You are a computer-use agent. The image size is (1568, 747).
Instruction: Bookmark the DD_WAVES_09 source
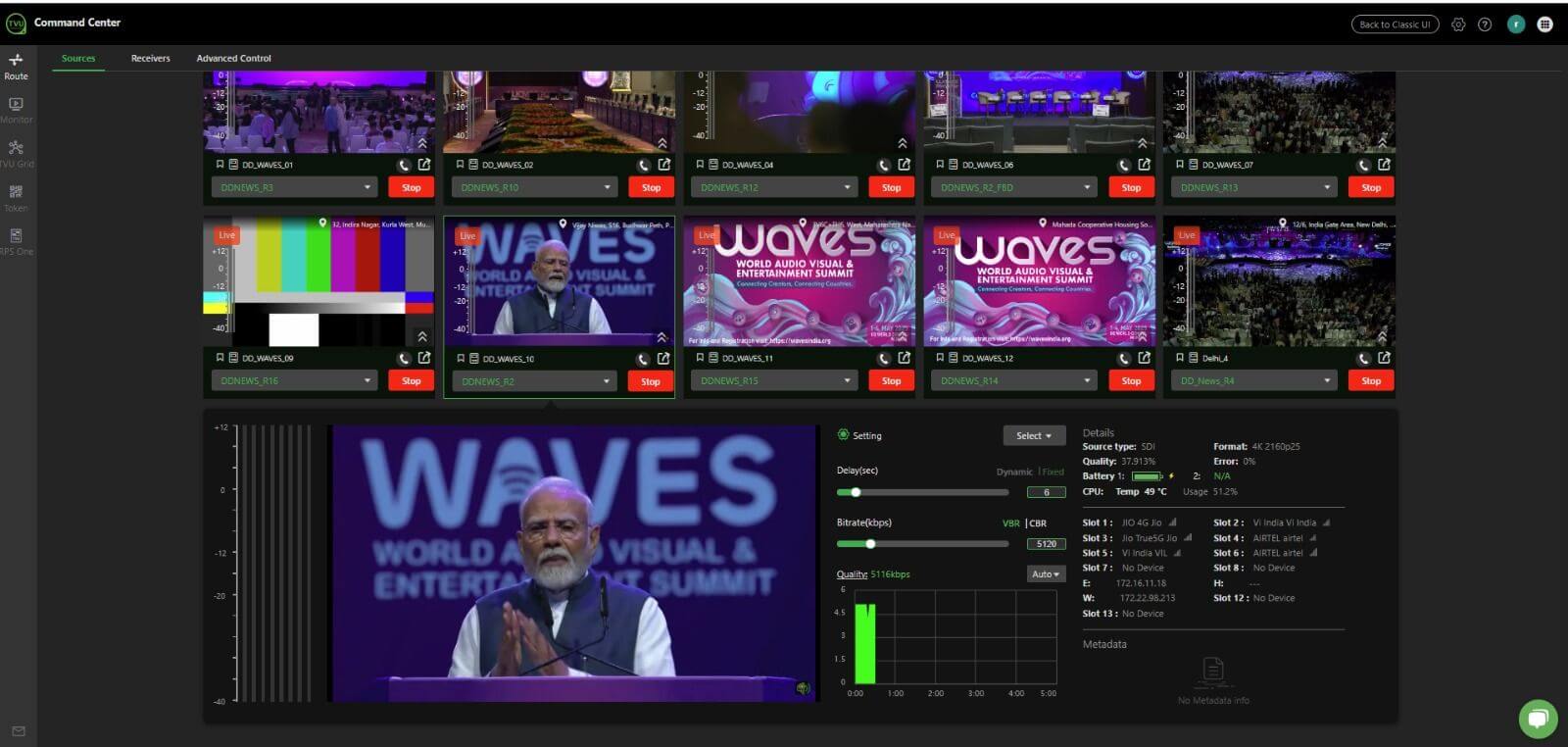(x=220, y=358)
